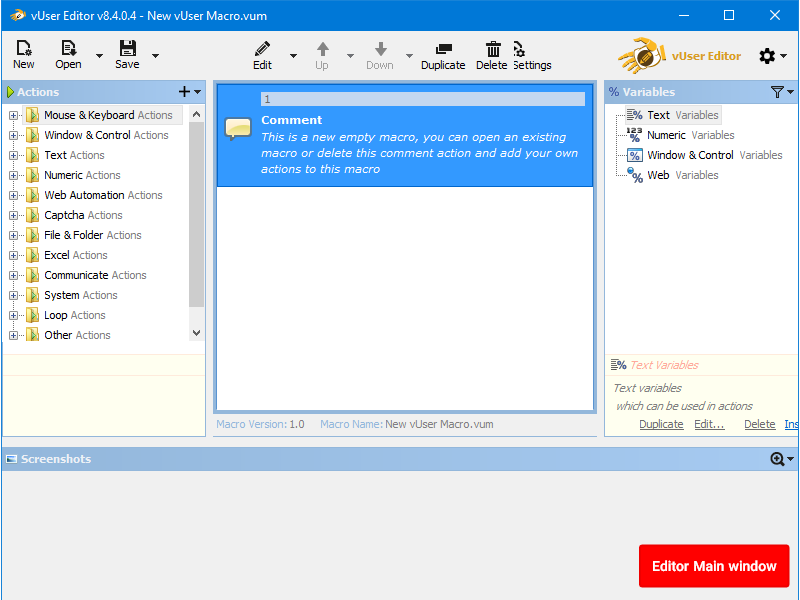Close the vUser Editor window
Viewport: 800px width, 600px height.
pyautogui.click(x=774, y=15)
